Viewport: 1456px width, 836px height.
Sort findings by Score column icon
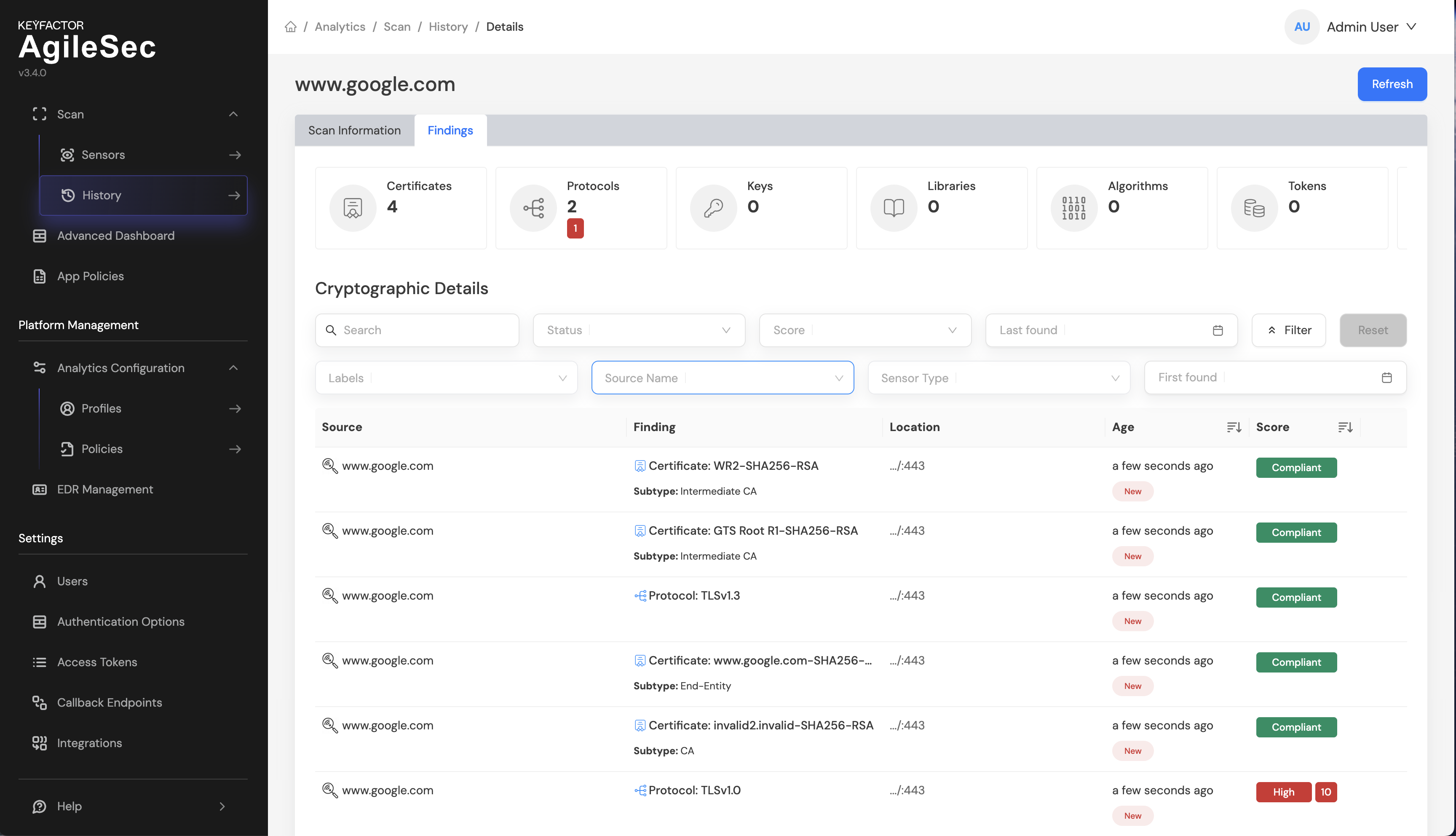tap(1345, 427)
